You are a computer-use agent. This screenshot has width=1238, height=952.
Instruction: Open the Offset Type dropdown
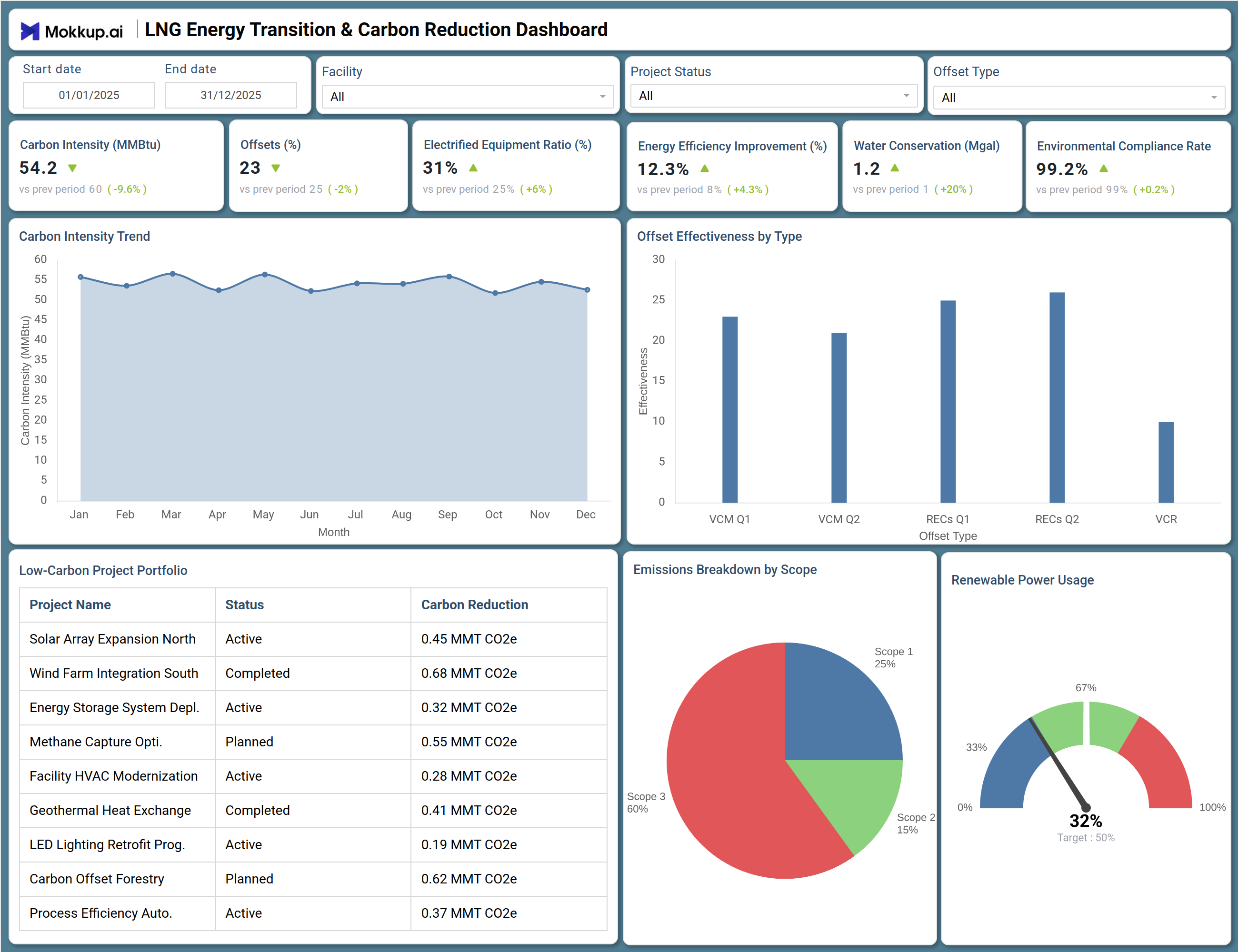coord(1078,98)
